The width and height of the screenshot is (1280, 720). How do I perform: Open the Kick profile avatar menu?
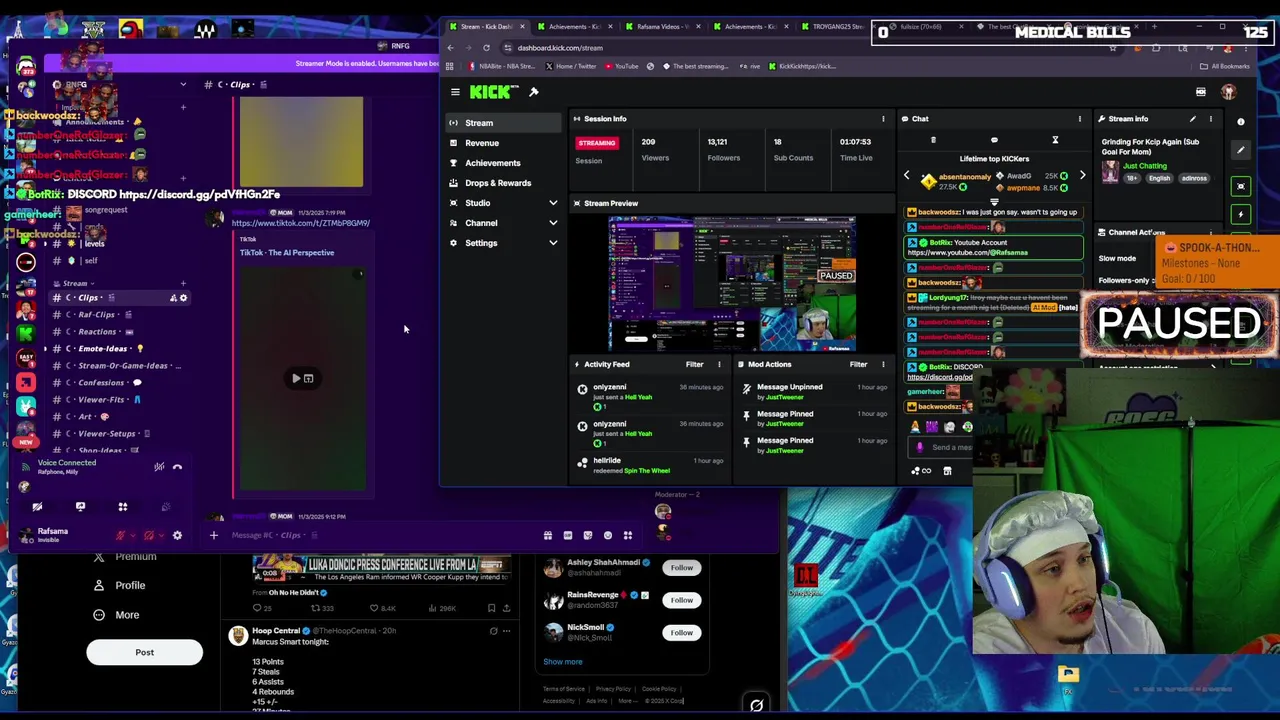[1229, 92]
